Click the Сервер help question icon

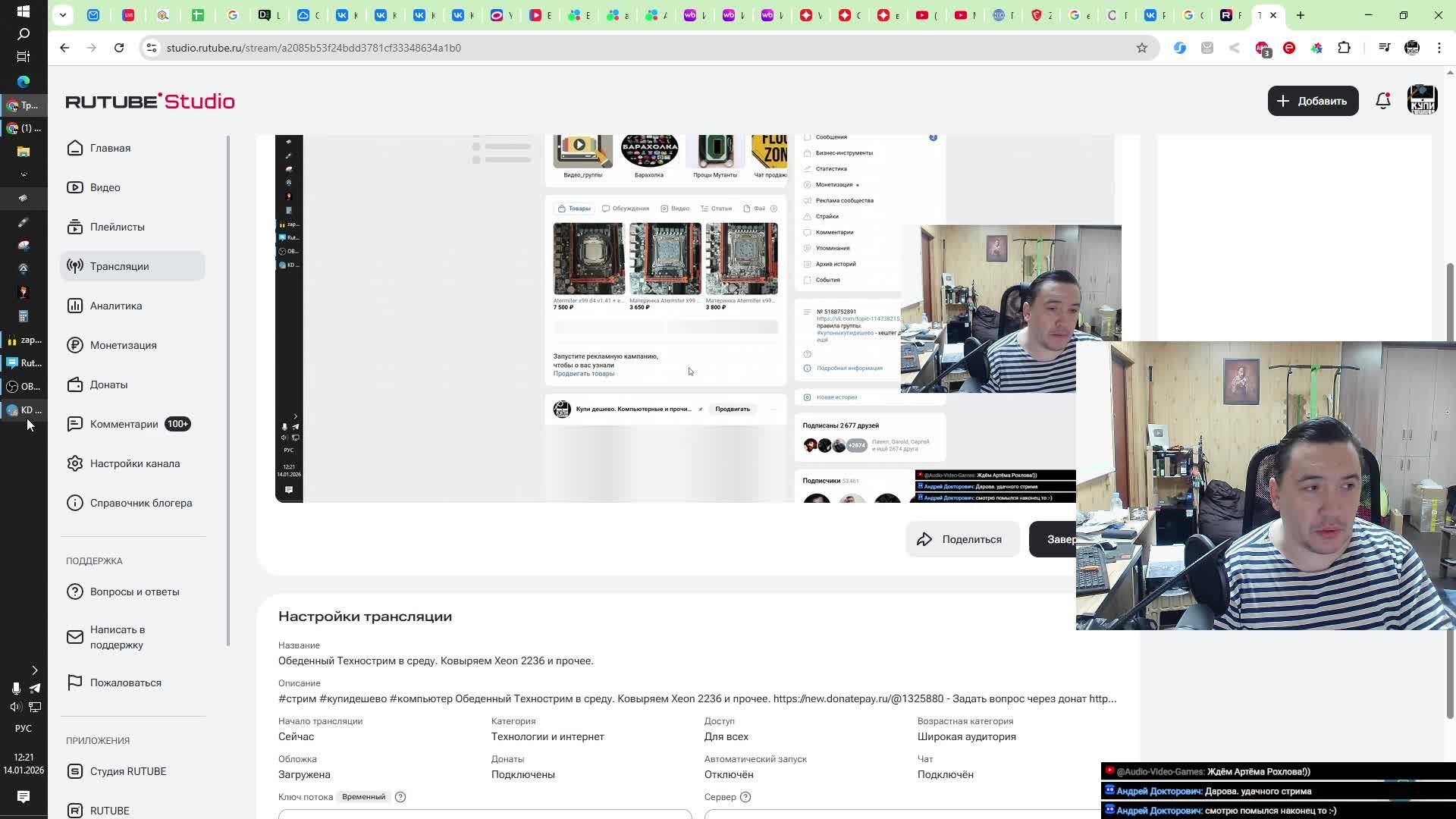coord(745,797)
